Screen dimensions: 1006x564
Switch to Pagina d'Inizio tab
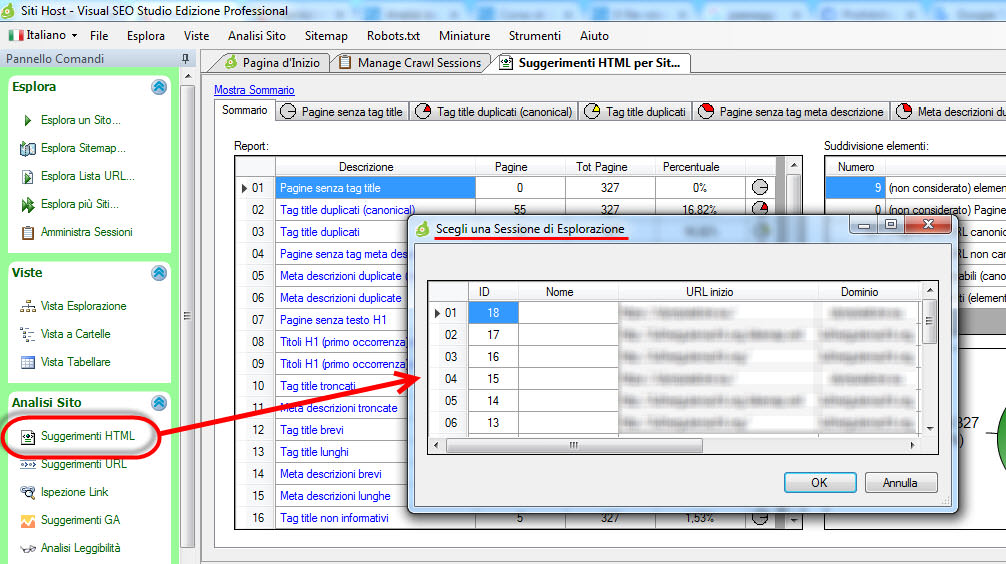272,63
